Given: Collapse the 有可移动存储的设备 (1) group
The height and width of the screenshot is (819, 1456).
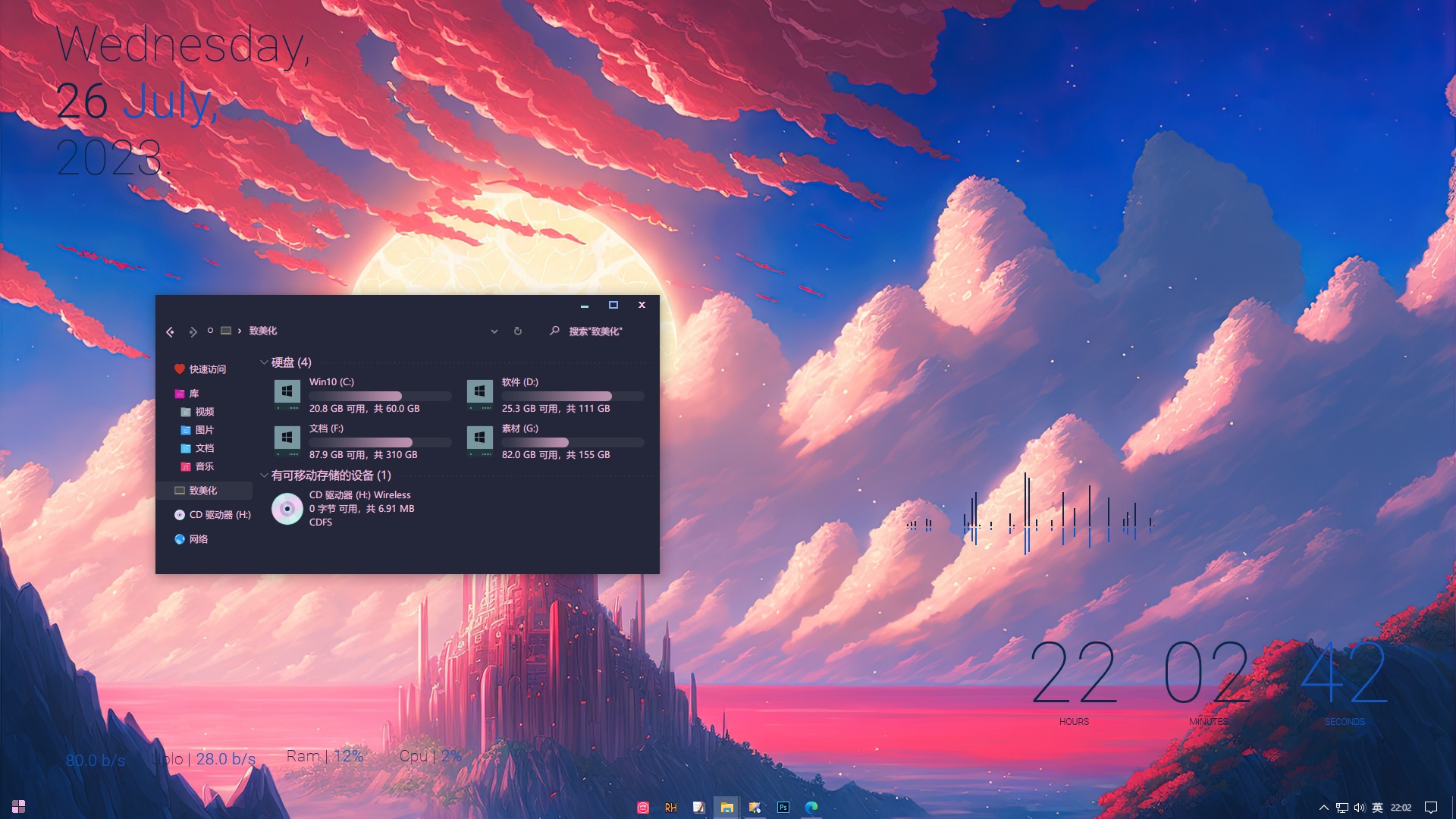Looking at the screenshot, I should coord(264,475).
